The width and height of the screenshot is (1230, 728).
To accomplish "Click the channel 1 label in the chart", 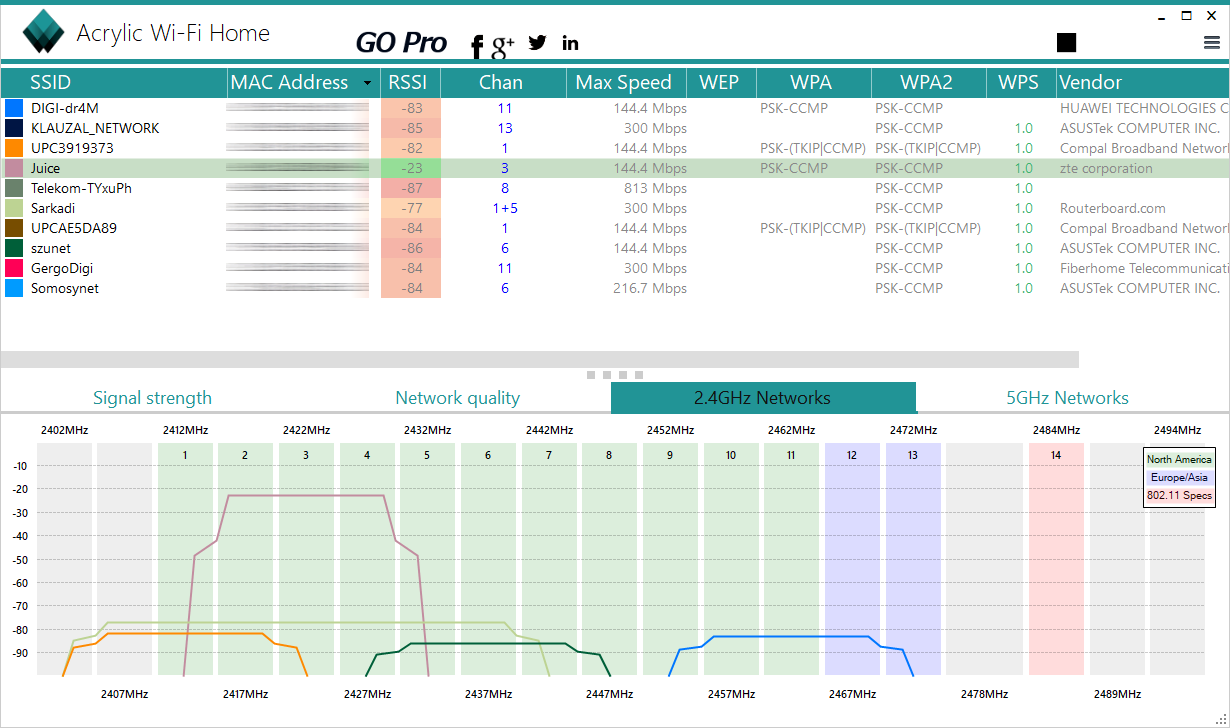I will click(x=185, y=455).
